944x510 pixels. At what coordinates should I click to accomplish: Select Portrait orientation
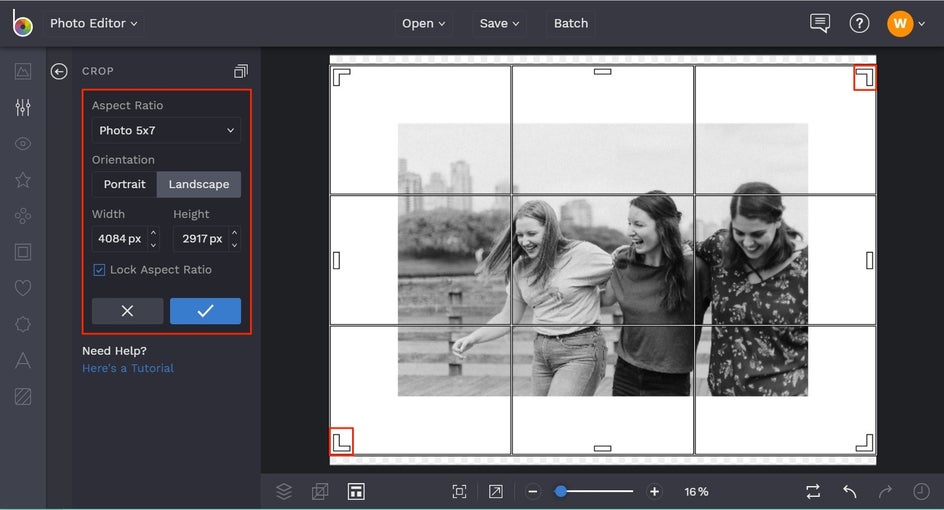[124, 184]
